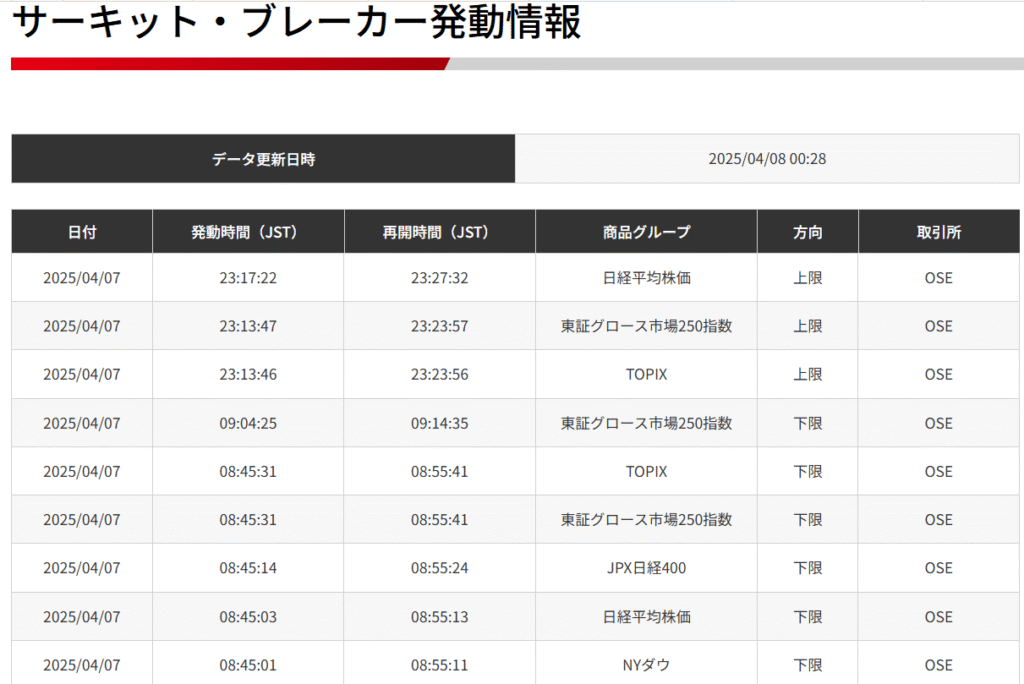This screenshot has width=1024, height=684.
Task: Click 下限 in the NYダウ row
Action: tap(808, 665)
